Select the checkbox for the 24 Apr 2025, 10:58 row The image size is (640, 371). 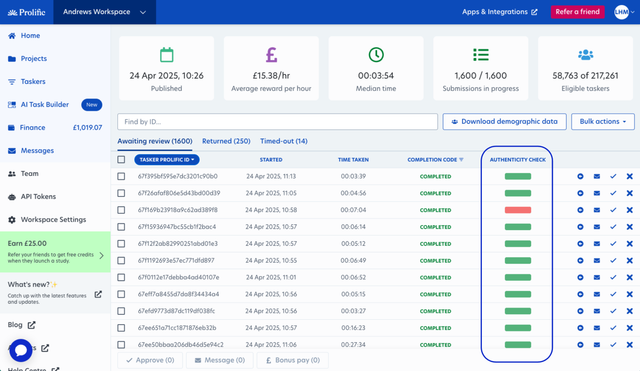point(121,210)
